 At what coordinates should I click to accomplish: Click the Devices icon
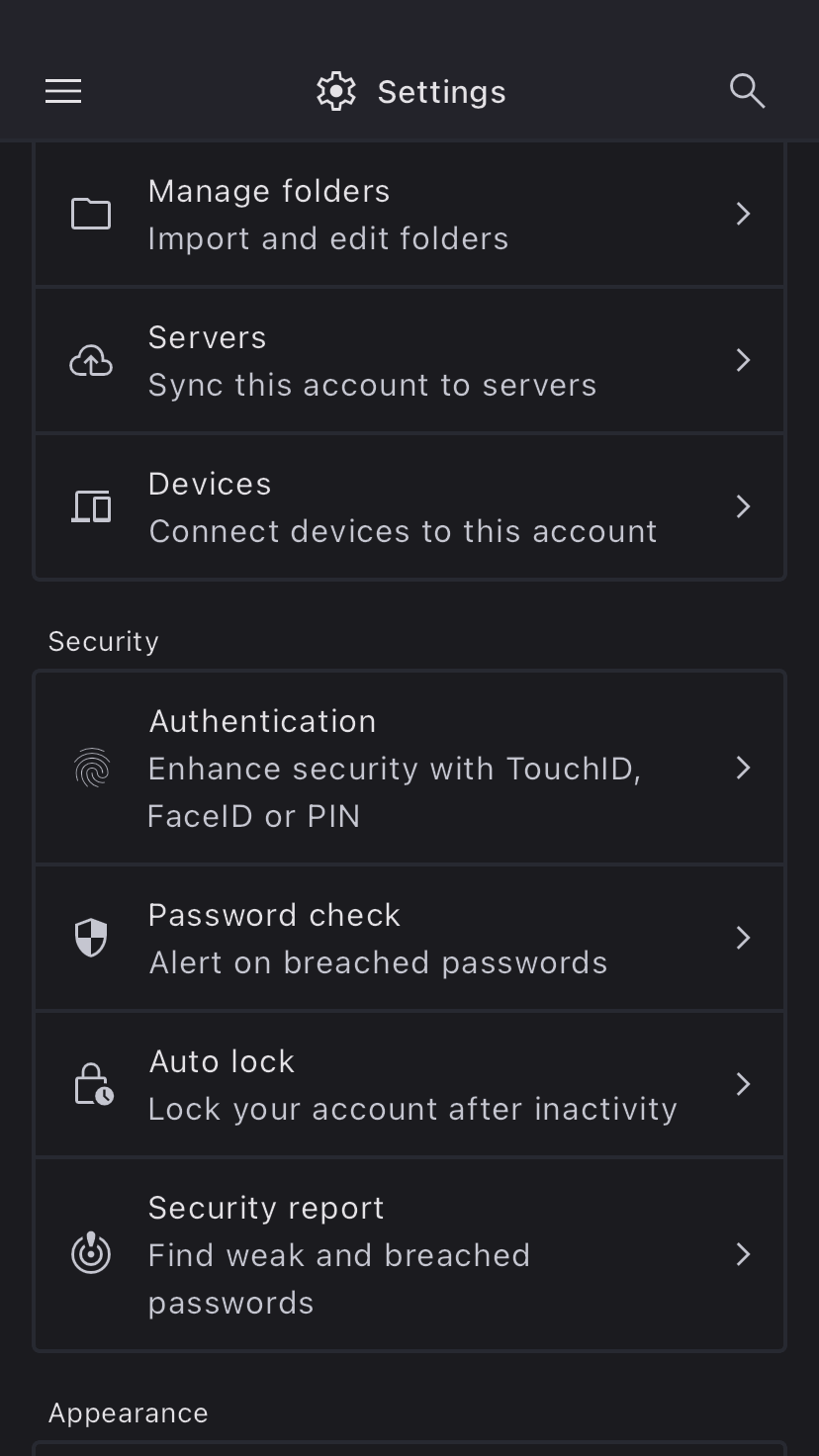click(91, 506)
